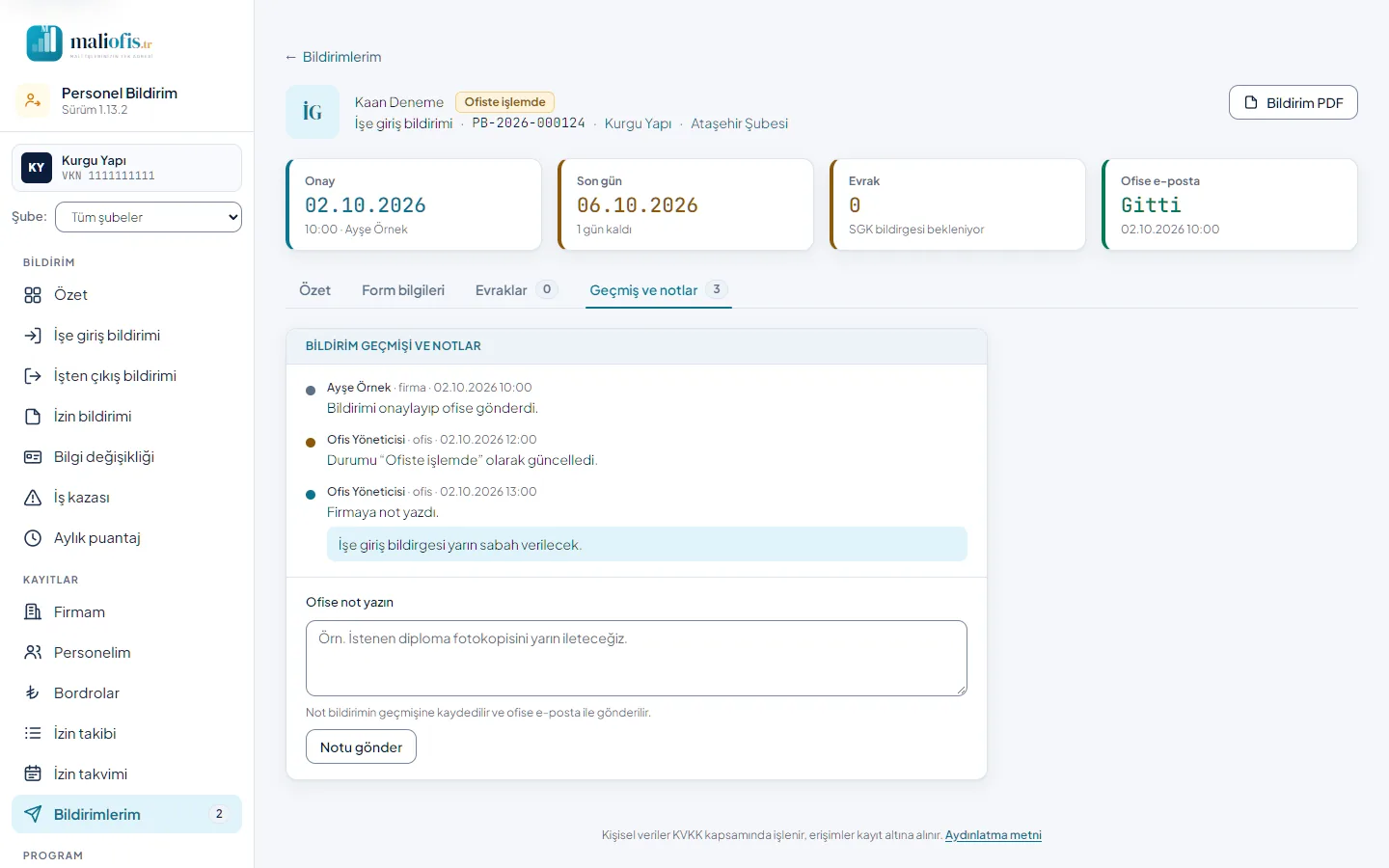Viewport: 1389px width, 868px height.
Task: Click the Bildirimlerim count badge 2
Action: point(219,815)
